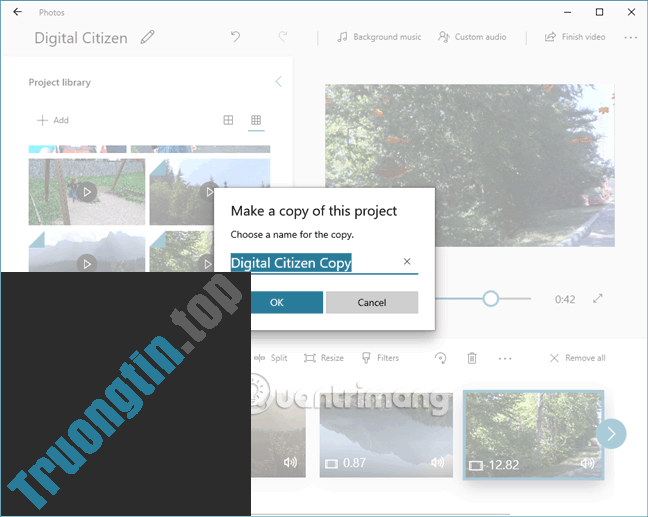Minimize the Photos window
This screenshot has width=648, height=517.
pos(567,12)
